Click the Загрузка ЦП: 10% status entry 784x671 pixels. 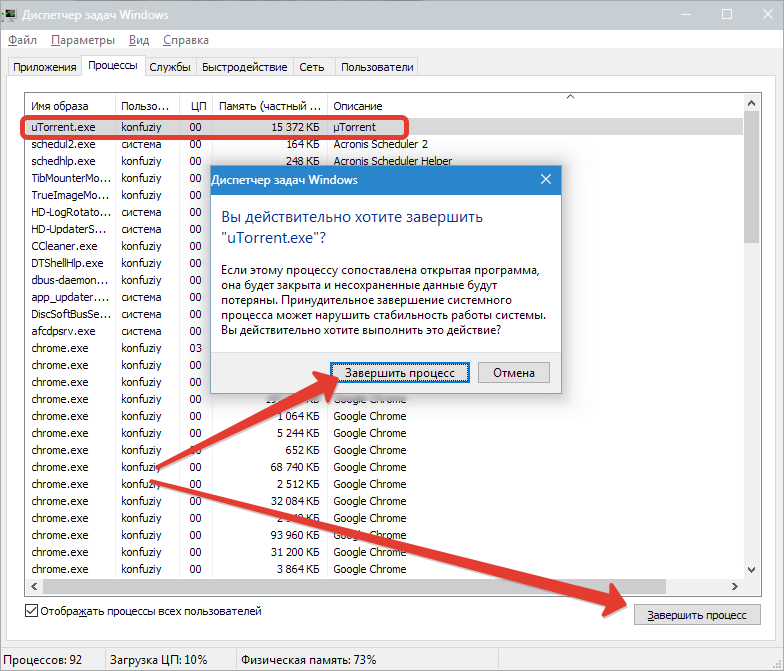(158, 660)
